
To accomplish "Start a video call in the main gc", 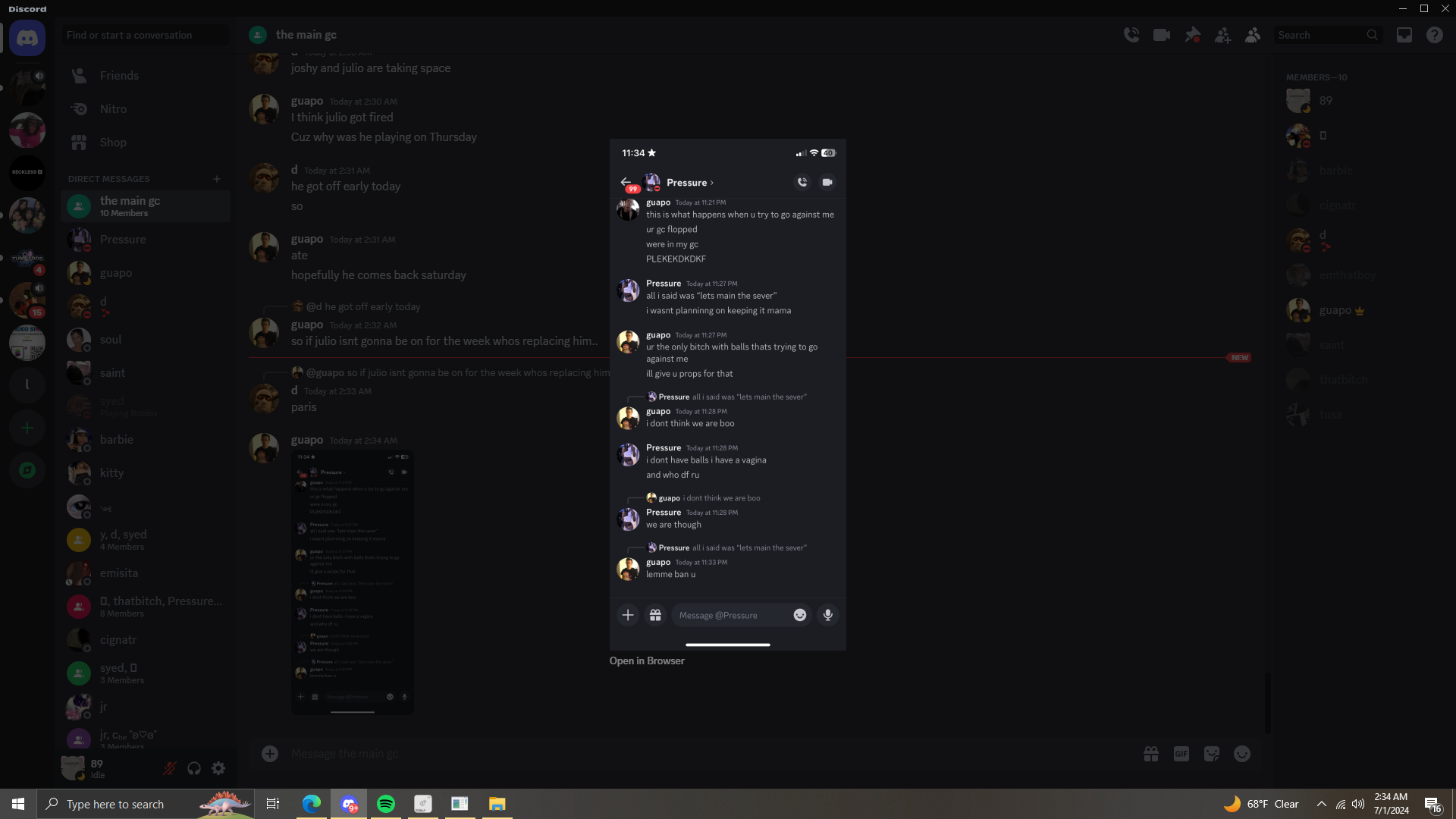I will [1162, 35].
